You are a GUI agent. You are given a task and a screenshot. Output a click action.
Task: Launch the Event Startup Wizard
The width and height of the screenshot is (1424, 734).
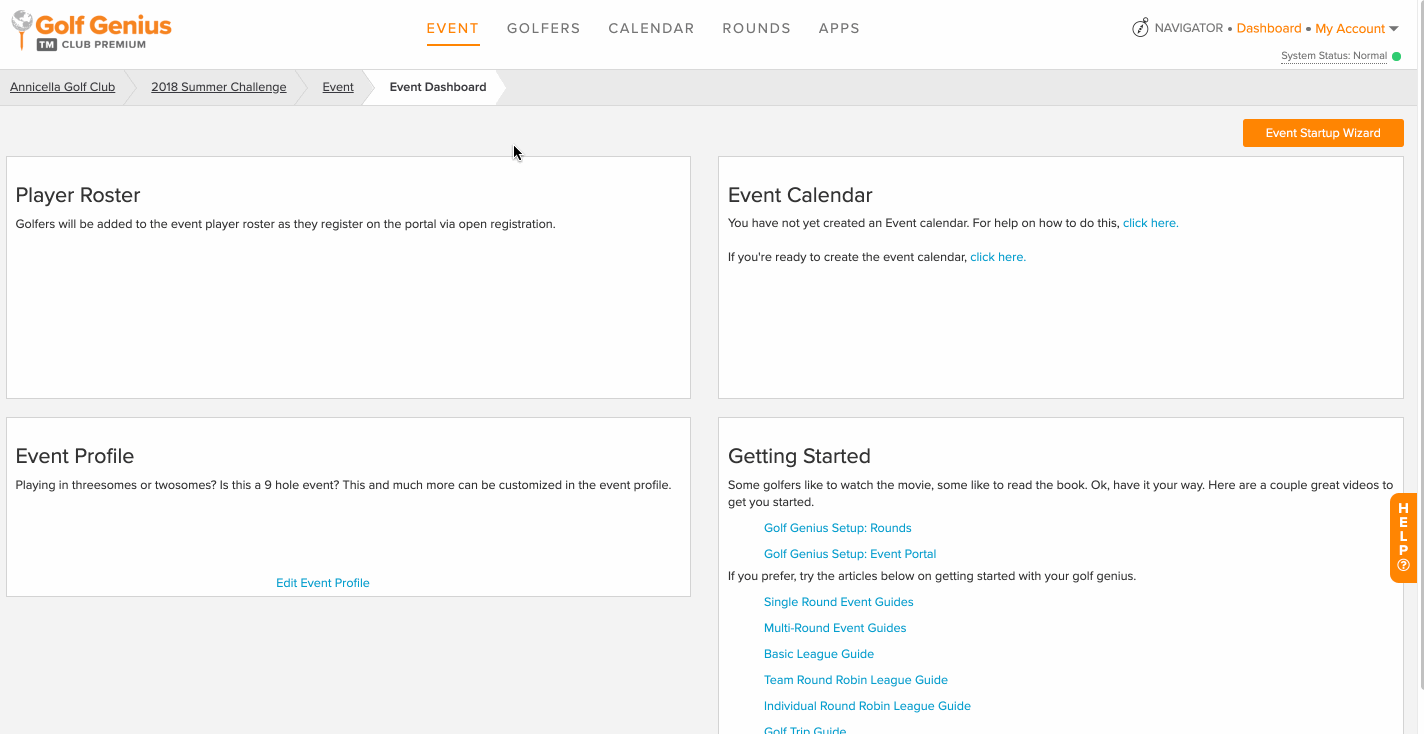click(x=1322, y=132)
